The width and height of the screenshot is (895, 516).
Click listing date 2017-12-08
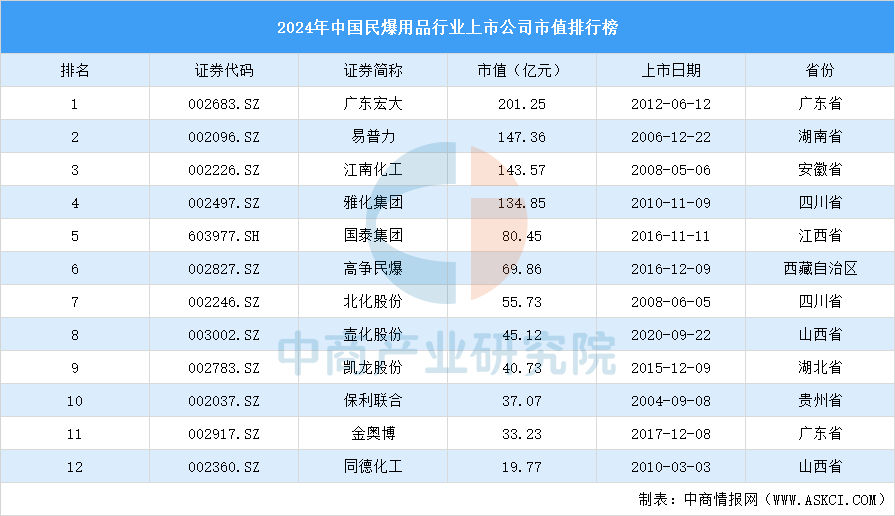pyautogui.click(x=671, y=435)
